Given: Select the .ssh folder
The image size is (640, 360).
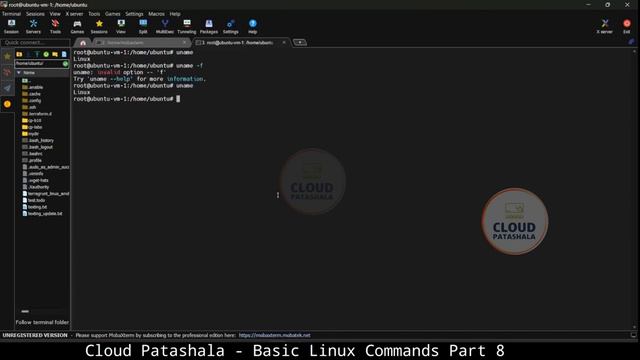Looking at the screenshot, I should tap(29, 107).
